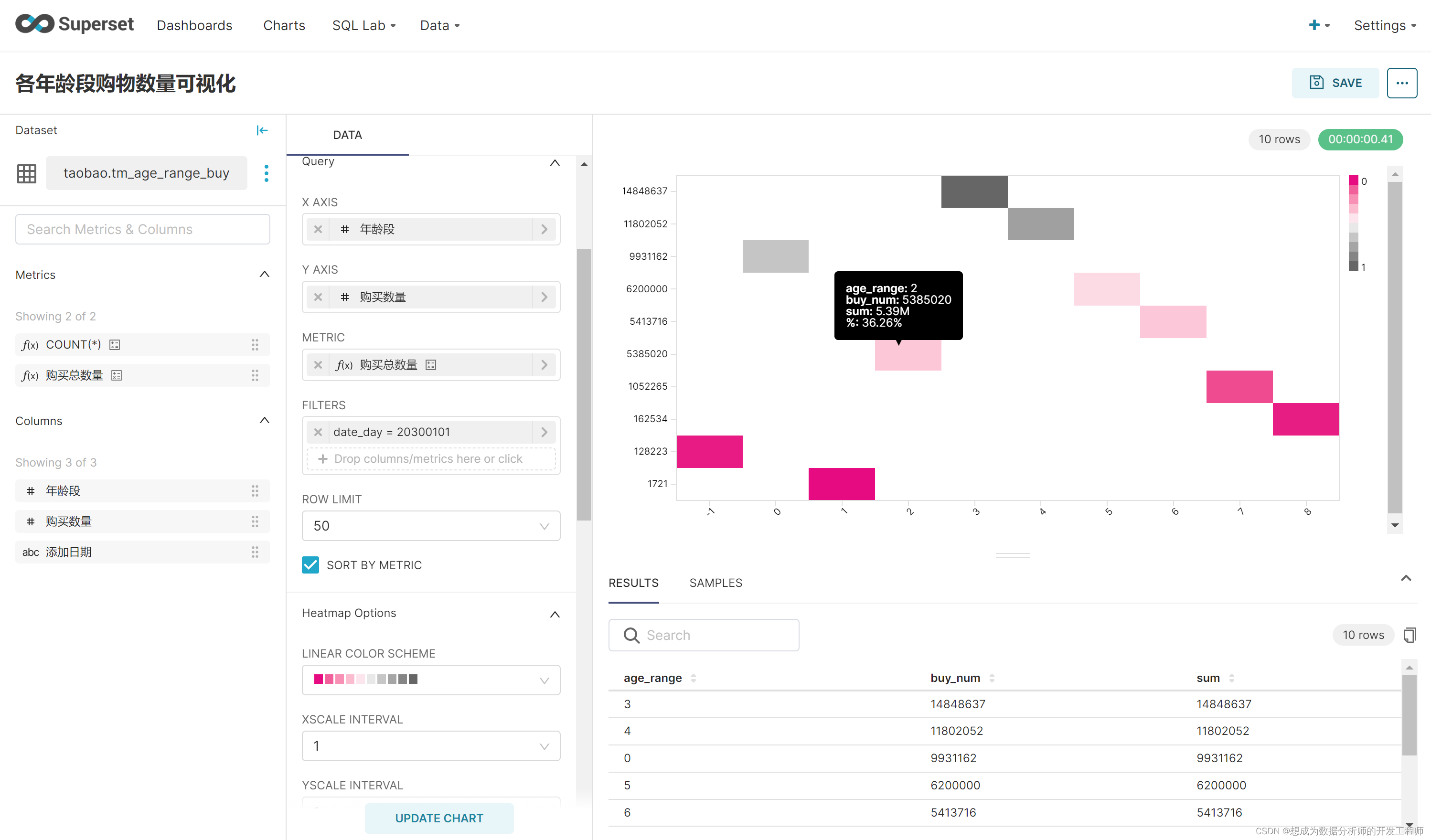Image resolution: width=1431 pixels, height=840 pixels.
Task: Sort by buy_num column
Action: click(x=992, y=678)
